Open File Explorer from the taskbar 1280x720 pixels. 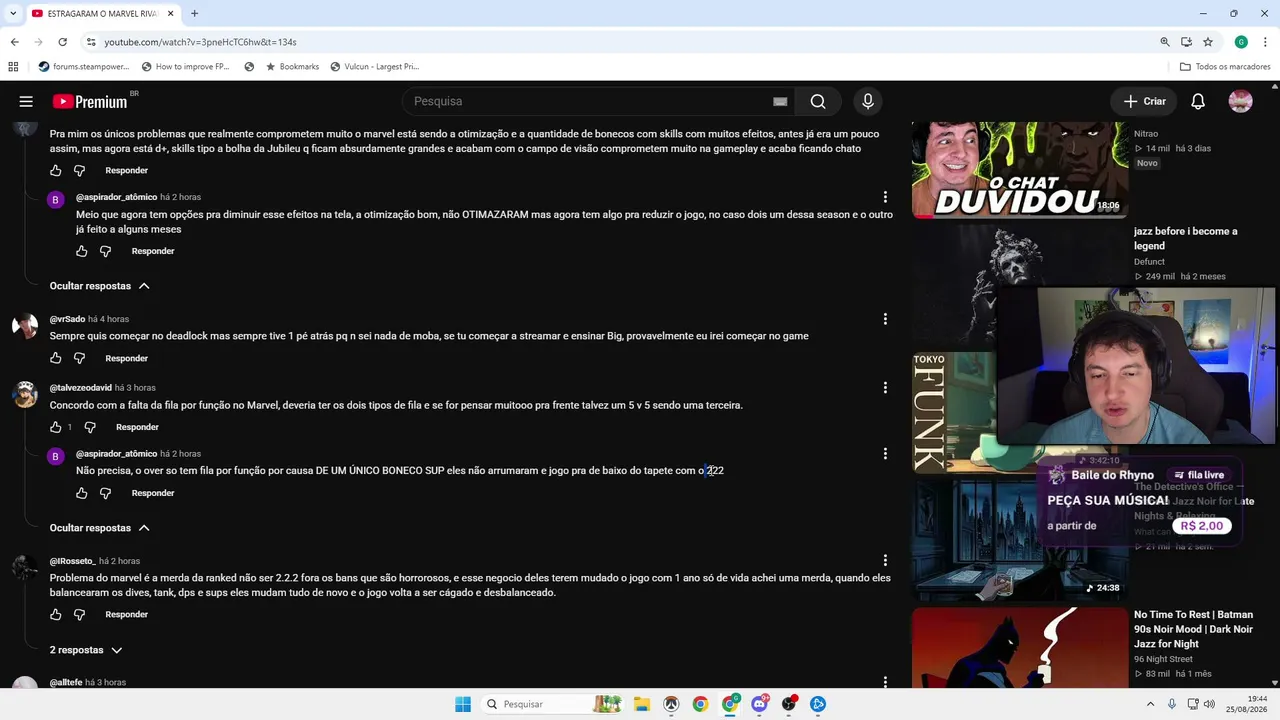pos(642,704)
